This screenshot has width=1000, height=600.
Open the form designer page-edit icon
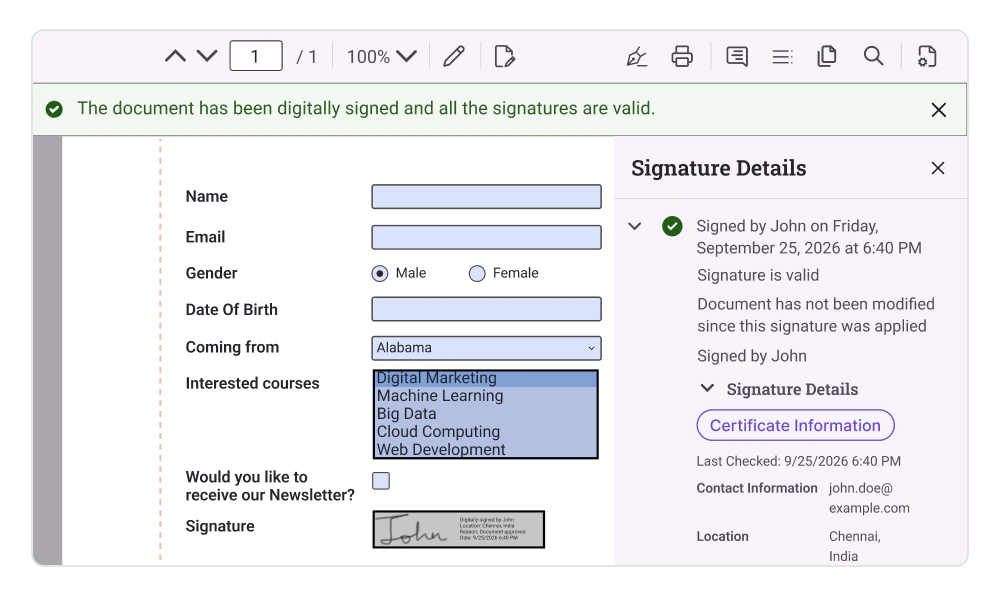(x=504, y=56)
